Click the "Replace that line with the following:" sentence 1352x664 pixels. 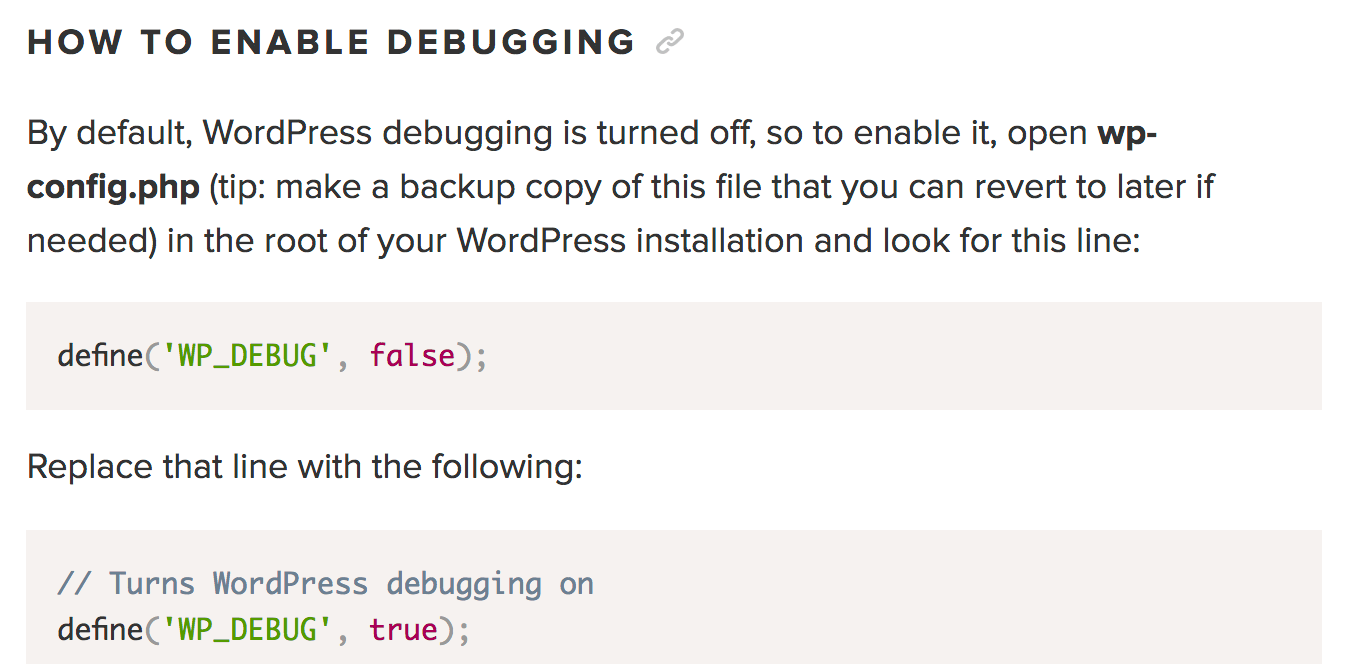click(x=304, y=467)
